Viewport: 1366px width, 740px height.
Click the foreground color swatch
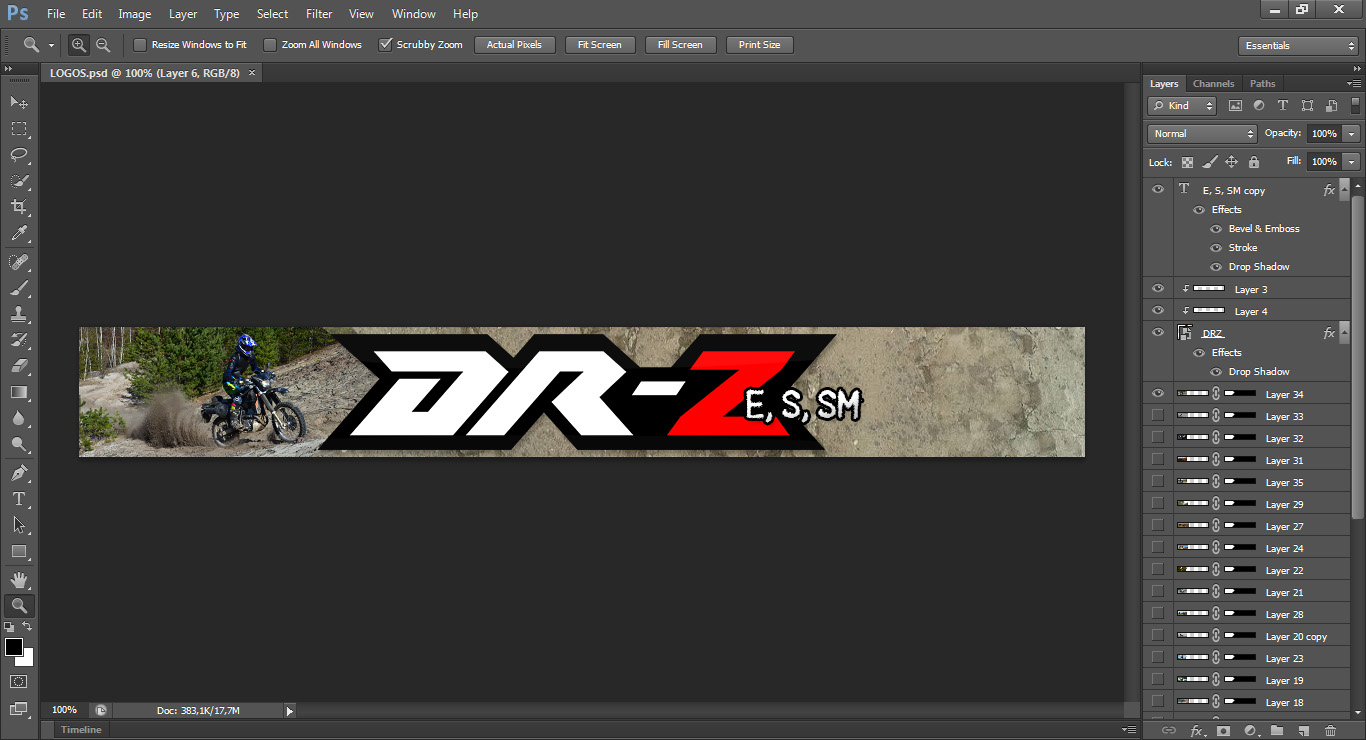tap(14, 647)
